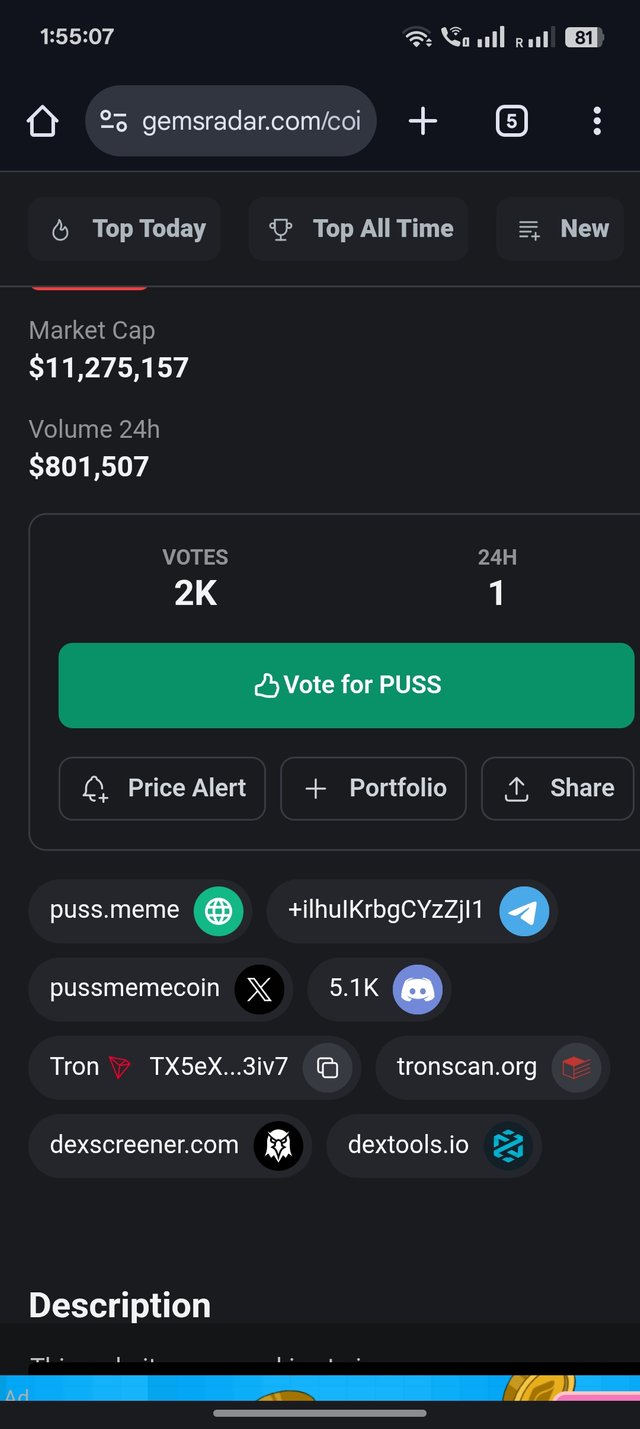Open the Telegram link icon
This screenshot has height=1429, width=640.
coord(524,911)
